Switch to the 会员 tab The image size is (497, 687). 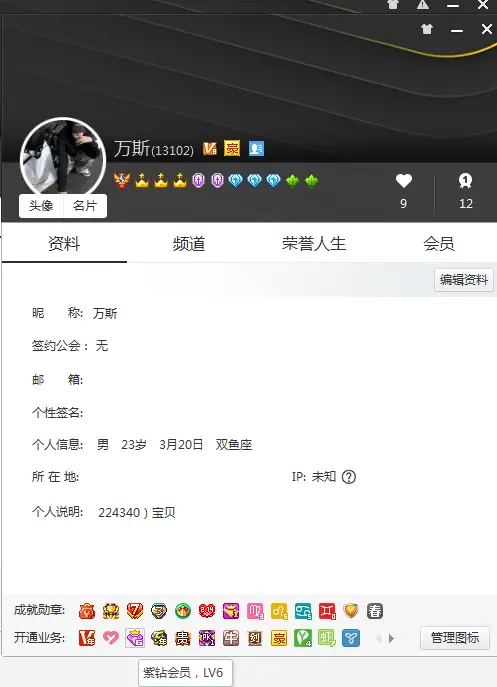[x=439, y=244]
